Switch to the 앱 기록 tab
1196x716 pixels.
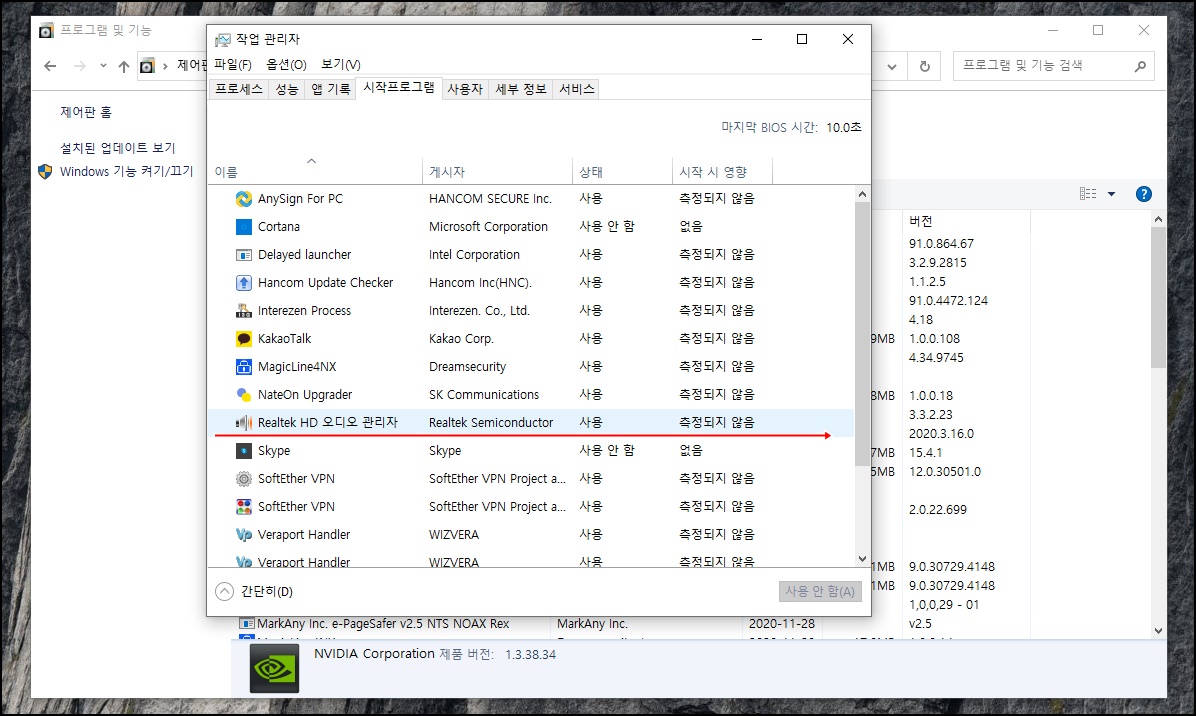tap(330, 89)
